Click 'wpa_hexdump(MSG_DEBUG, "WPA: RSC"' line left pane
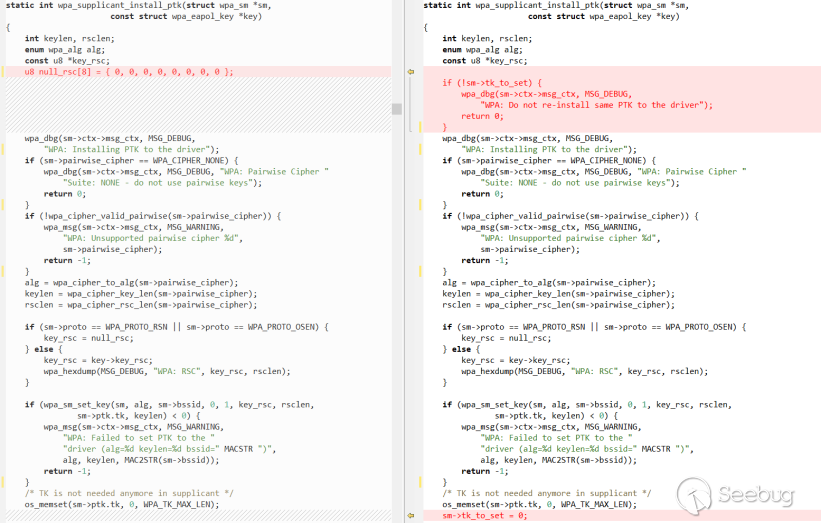Image resolution: width=822 pixels, height=523 pixels. tap(167, 371)
